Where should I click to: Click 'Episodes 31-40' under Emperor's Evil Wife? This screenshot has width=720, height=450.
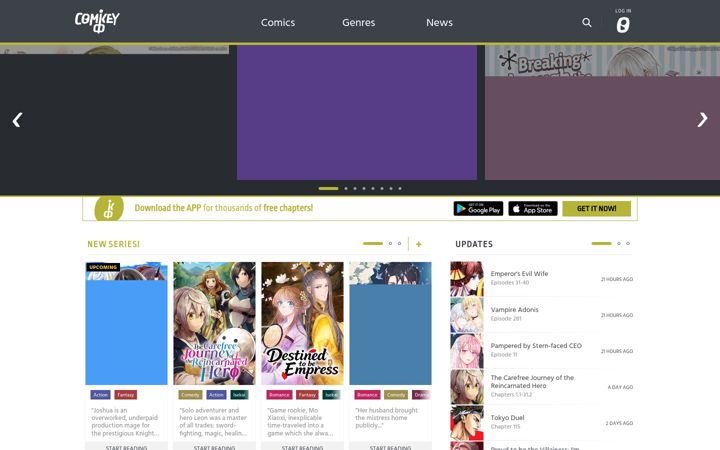click(x=510, y=283)
